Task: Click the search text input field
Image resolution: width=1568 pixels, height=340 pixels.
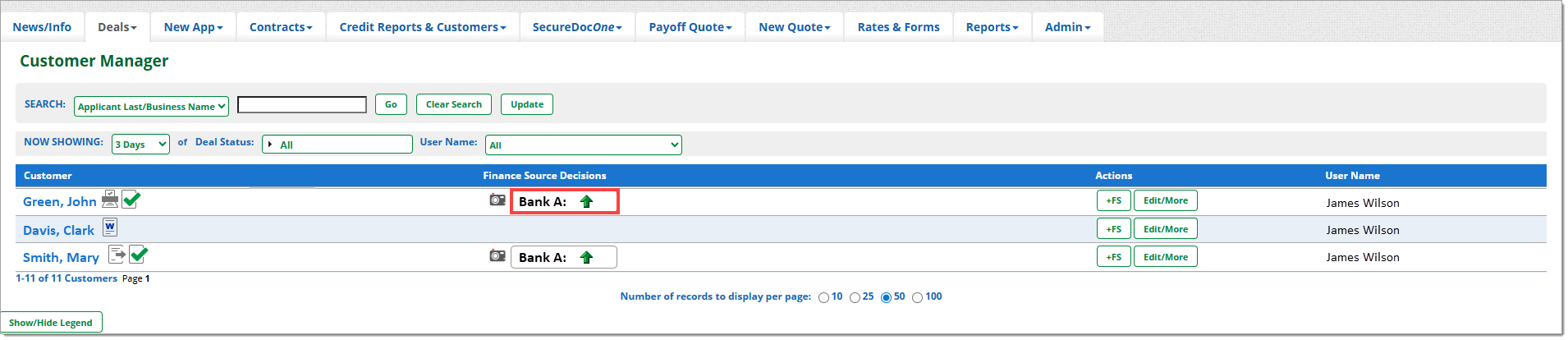Action: (x=302, y=105)
